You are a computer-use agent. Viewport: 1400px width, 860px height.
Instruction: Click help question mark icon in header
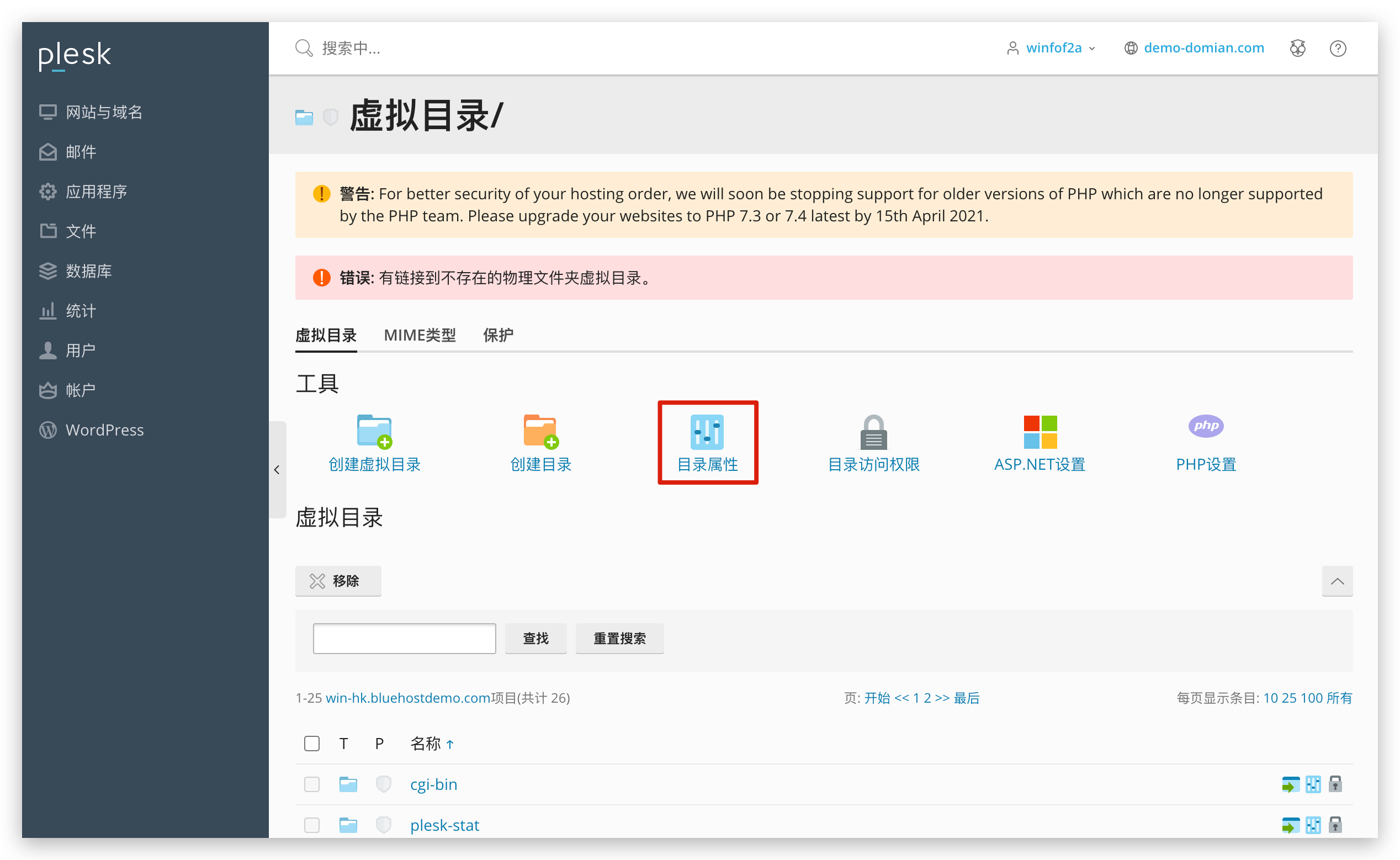point(1338,49)
